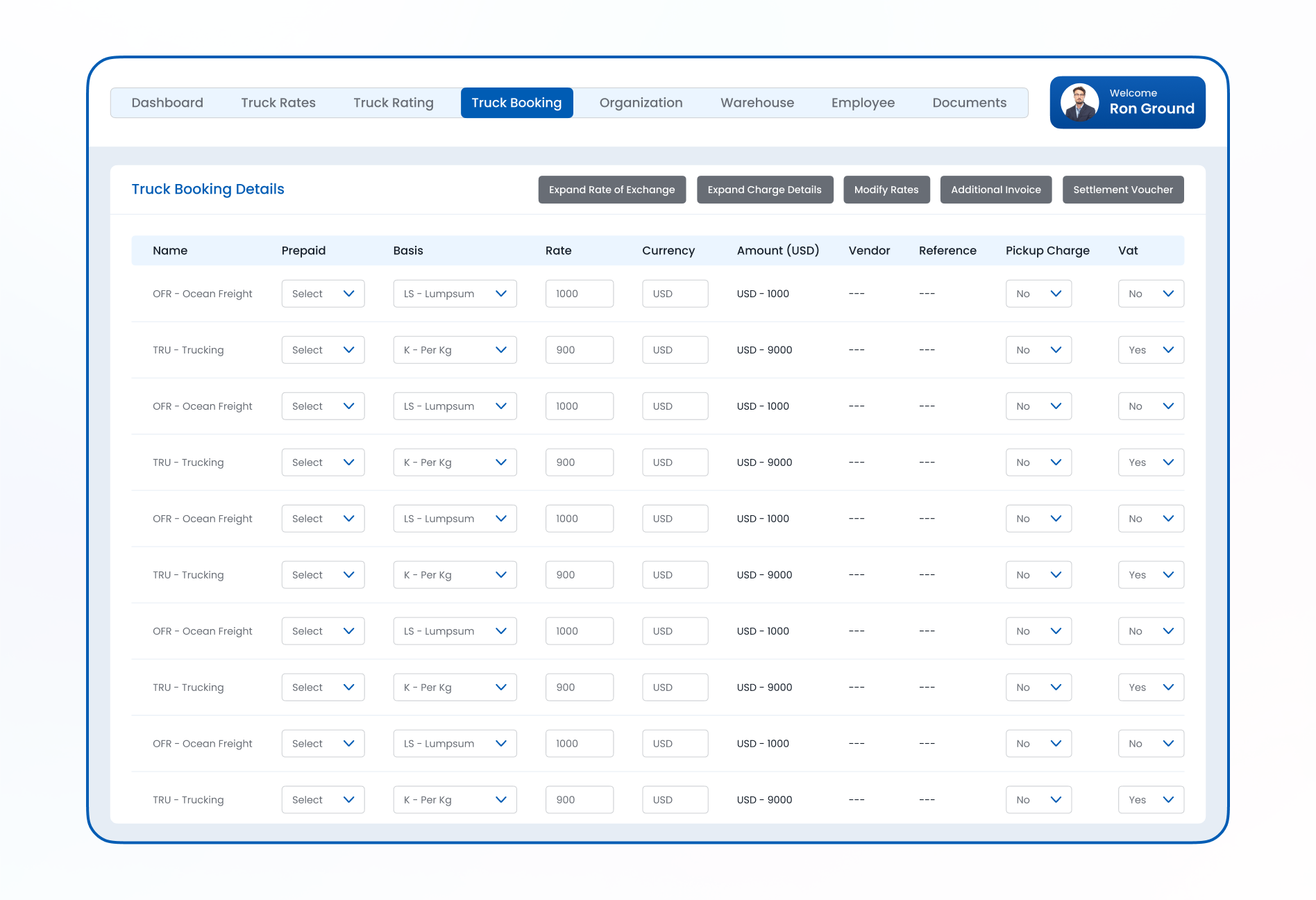Click Modify Rates button

click(886, 190)
